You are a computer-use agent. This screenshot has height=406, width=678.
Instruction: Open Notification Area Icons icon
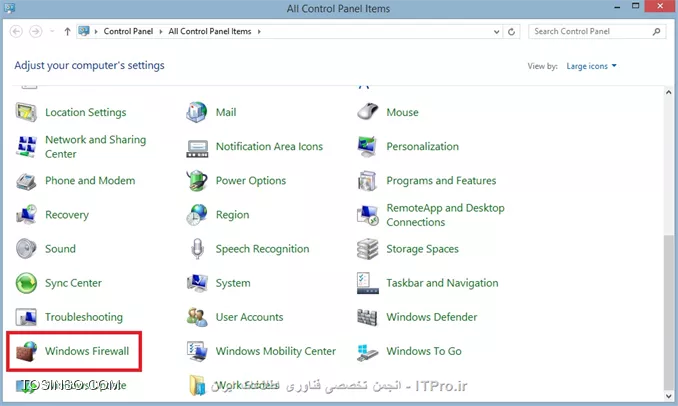tap(197, 148)
